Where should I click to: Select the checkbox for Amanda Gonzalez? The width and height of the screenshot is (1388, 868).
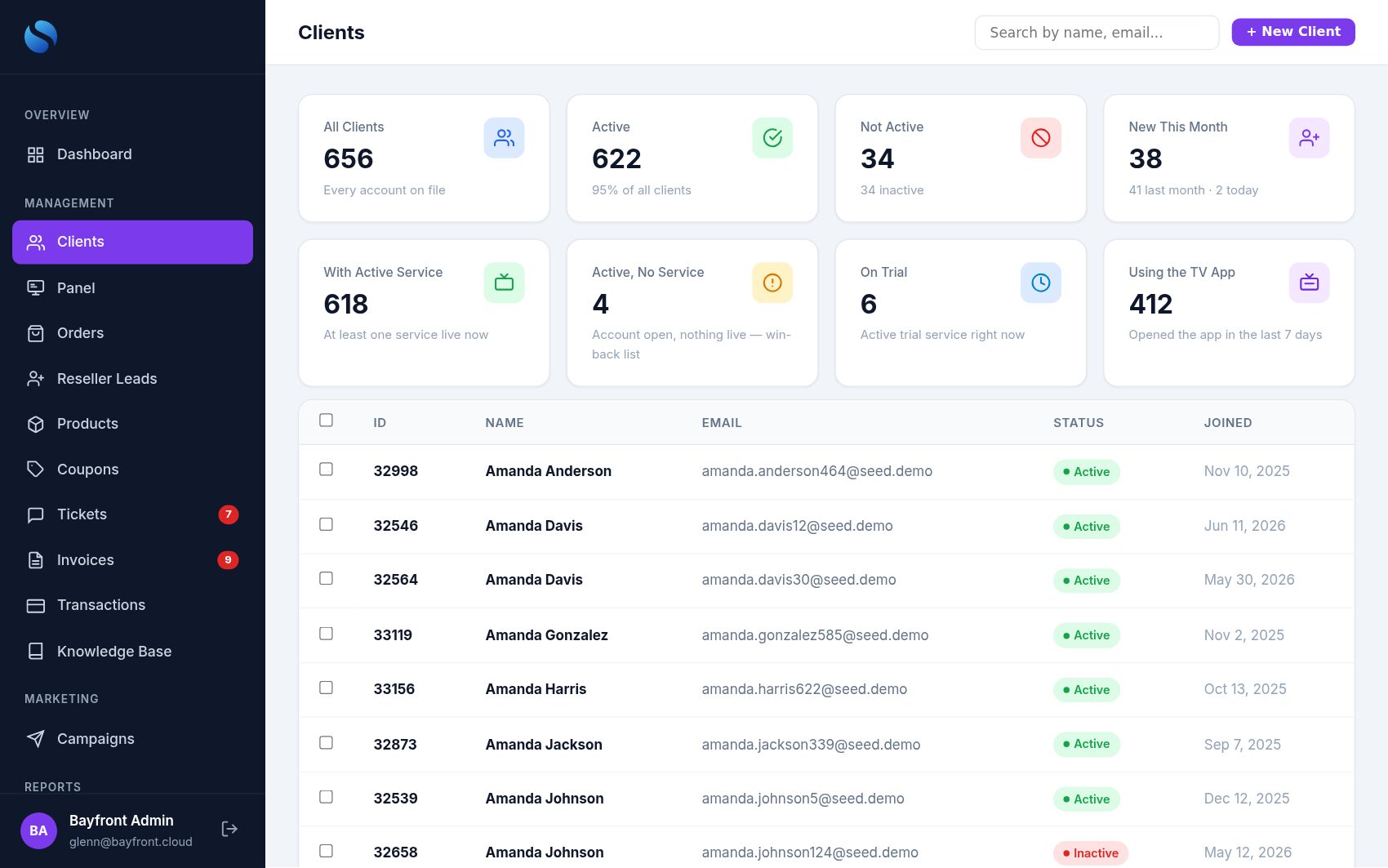[x=326, y=633]
